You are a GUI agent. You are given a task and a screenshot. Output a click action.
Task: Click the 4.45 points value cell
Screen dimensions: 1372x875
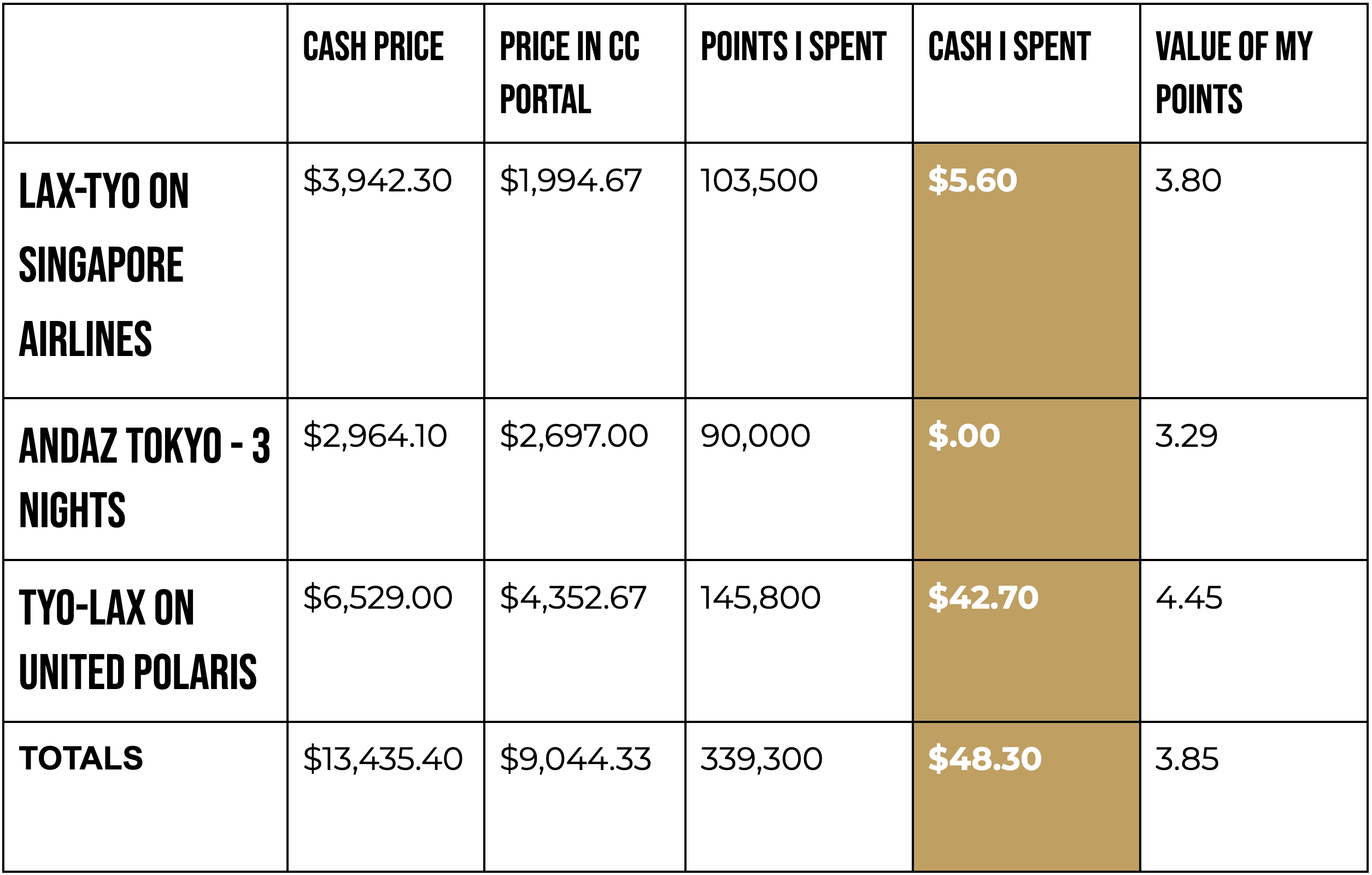point(1188,598)
